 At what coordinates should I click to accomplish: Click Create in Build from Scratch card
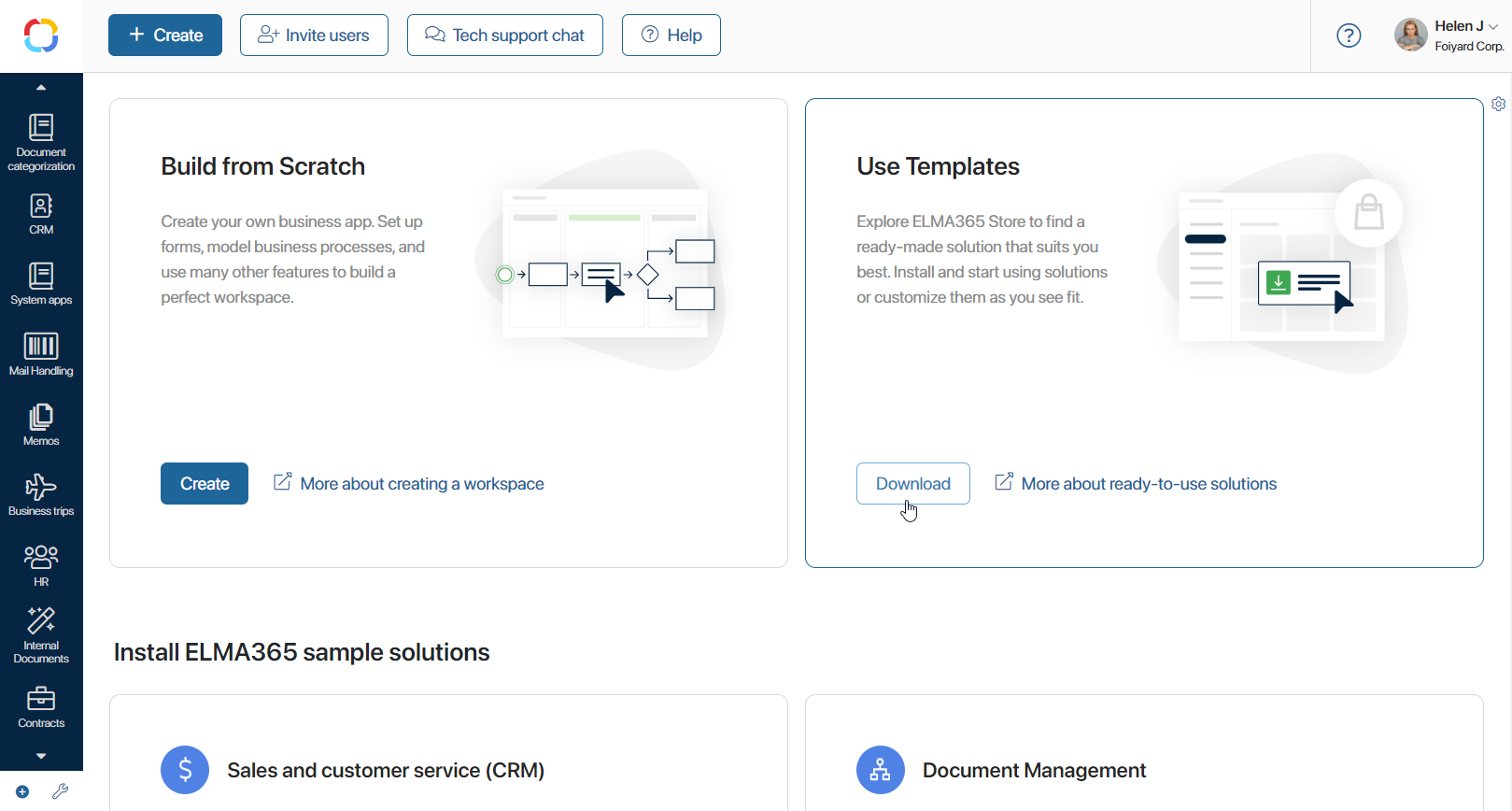pos(205,484)
